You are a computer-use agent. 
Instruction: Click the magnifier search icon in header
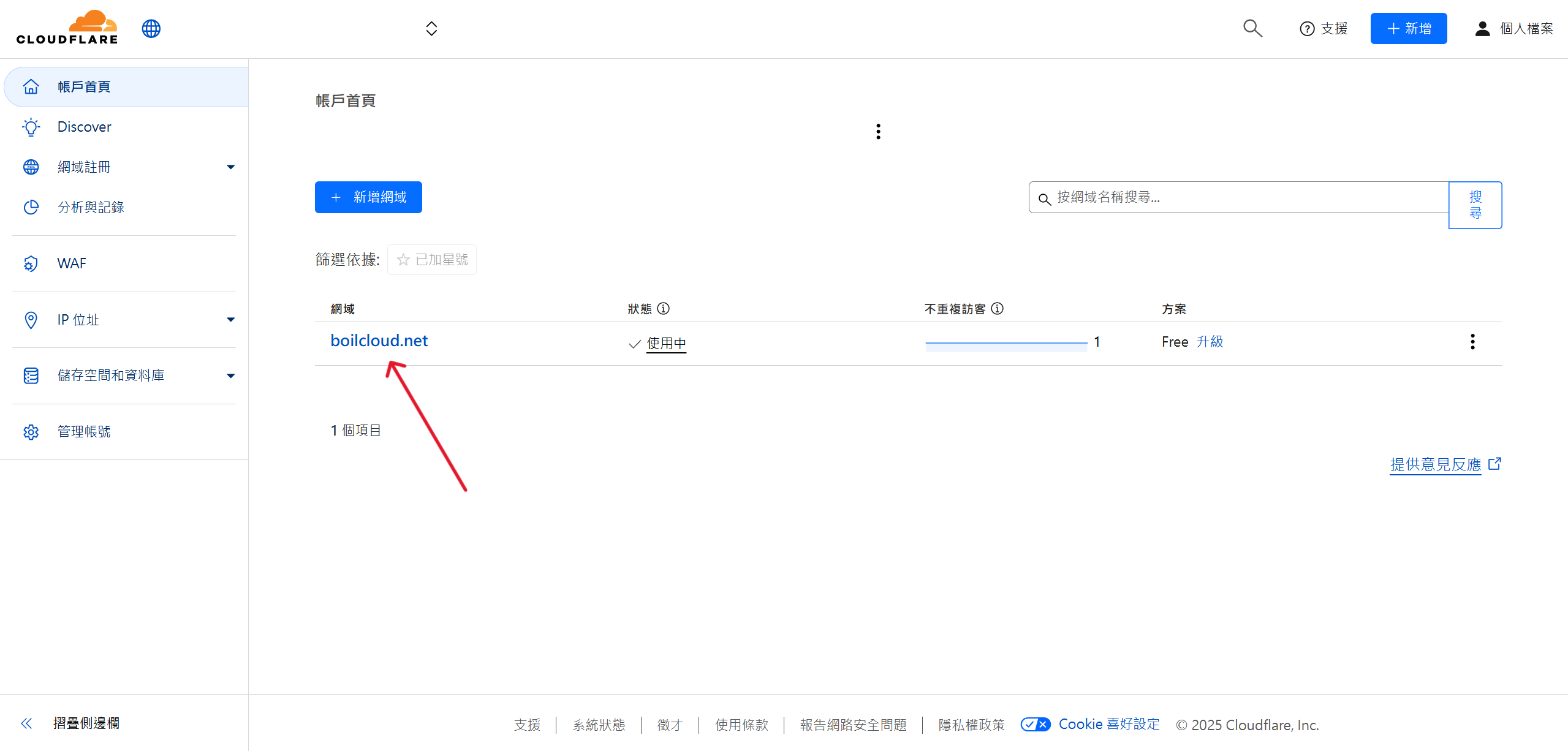(1252, 28)
